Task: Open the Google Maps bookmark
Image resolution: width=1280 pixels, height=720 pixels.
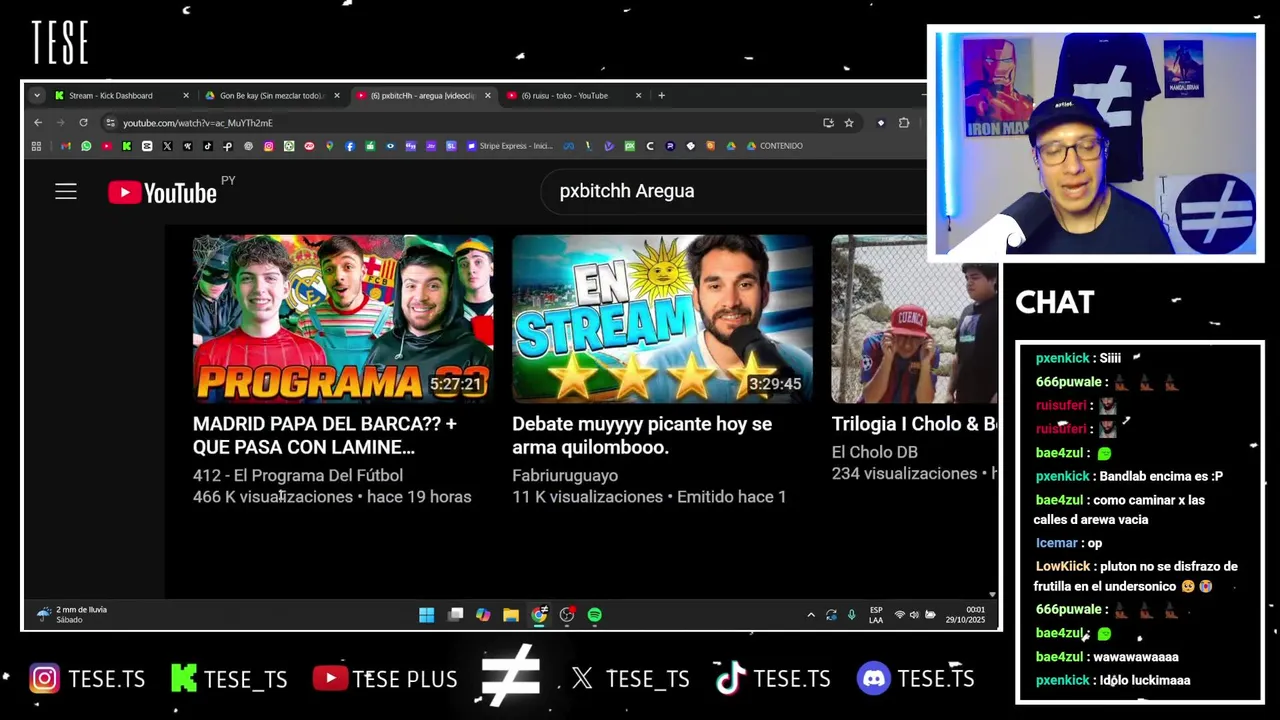Action: (x=329, y=146)
